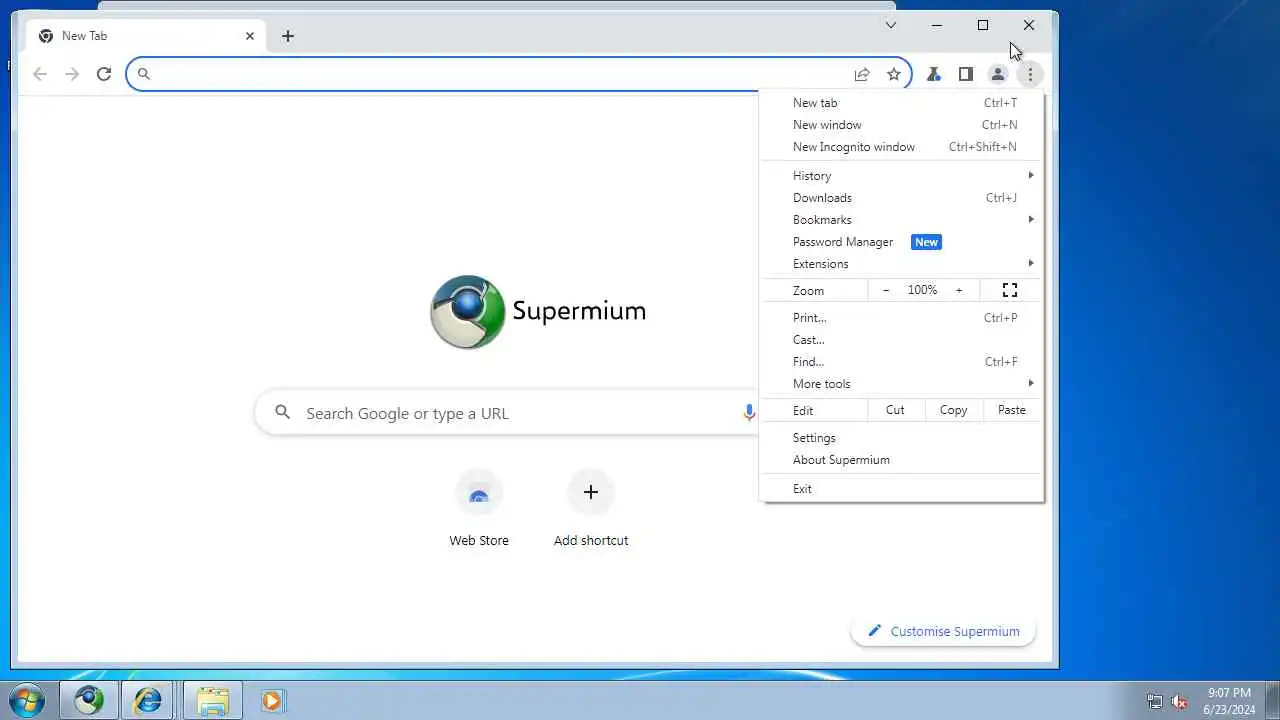Click the forward navigation arrow
The height and width of the screenshot is (720, 1280).
pyautogui.click(x=72, y=74)
